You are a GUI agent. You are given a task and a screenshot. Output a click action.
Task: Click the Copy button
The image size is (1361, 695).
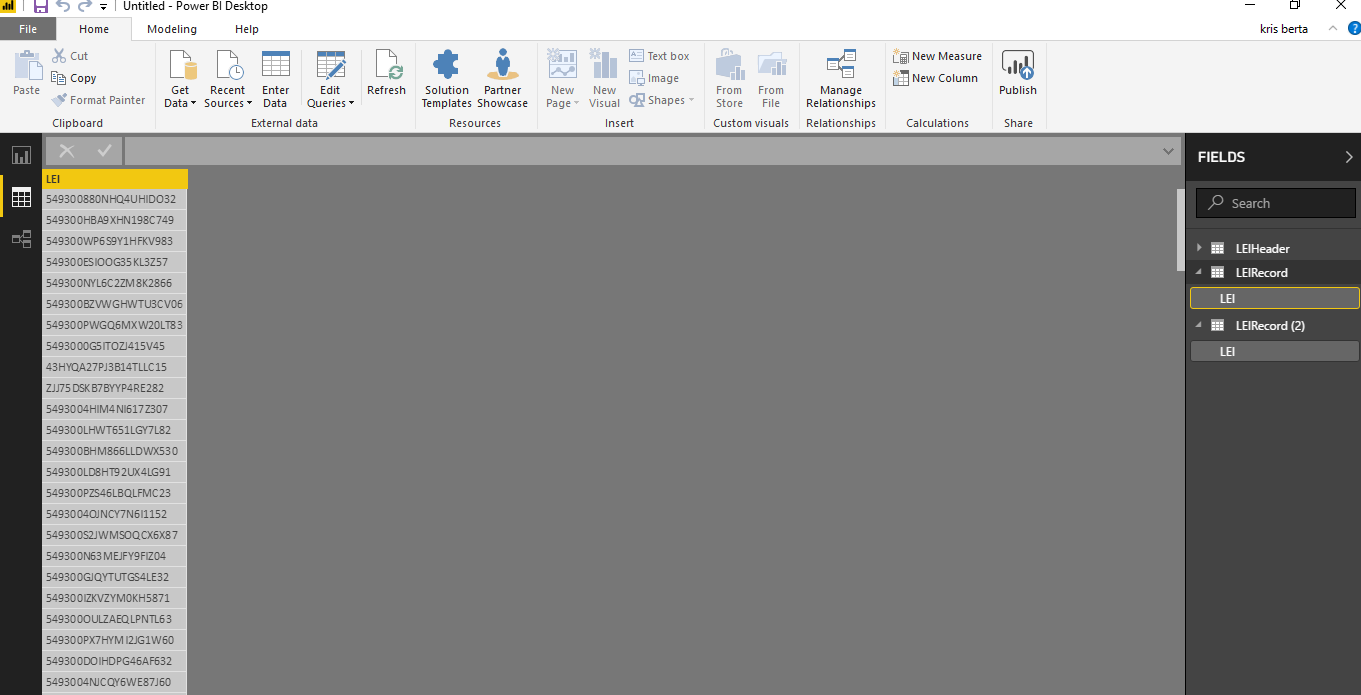pyautogui.click(x=74, y=78)
